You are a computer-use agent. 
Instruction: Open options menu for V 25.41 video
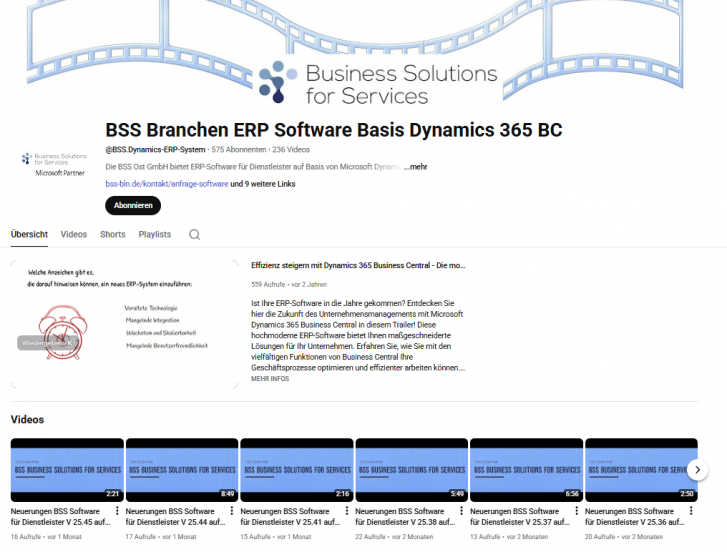347,511
